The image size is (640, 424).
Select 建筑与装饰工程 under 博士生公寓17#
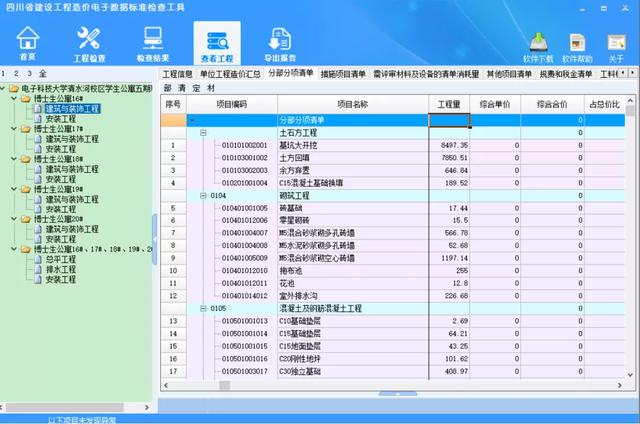point(72,139)
